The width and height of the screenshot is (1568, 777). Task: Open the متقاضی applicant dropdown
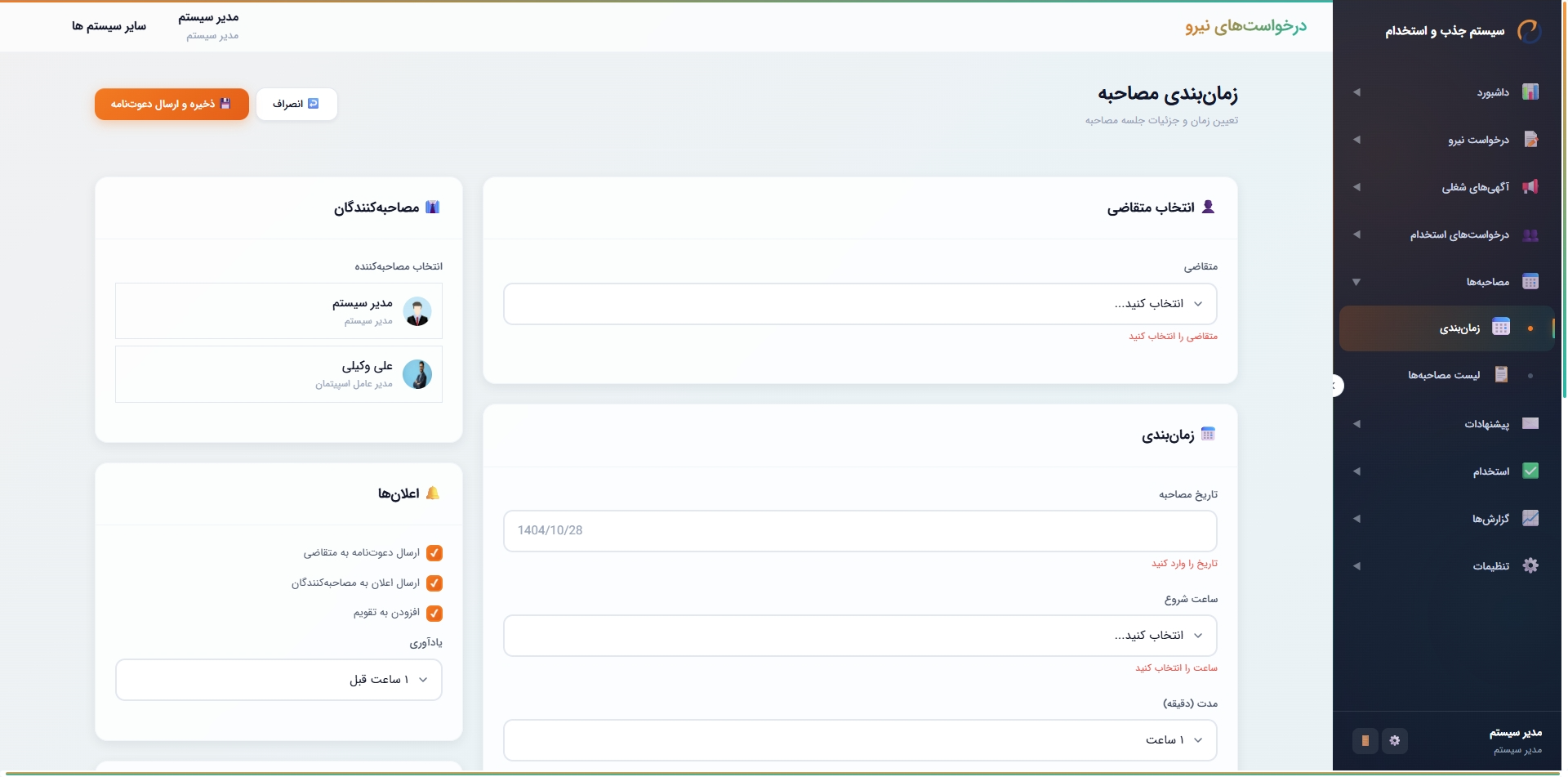coord(860,304)
